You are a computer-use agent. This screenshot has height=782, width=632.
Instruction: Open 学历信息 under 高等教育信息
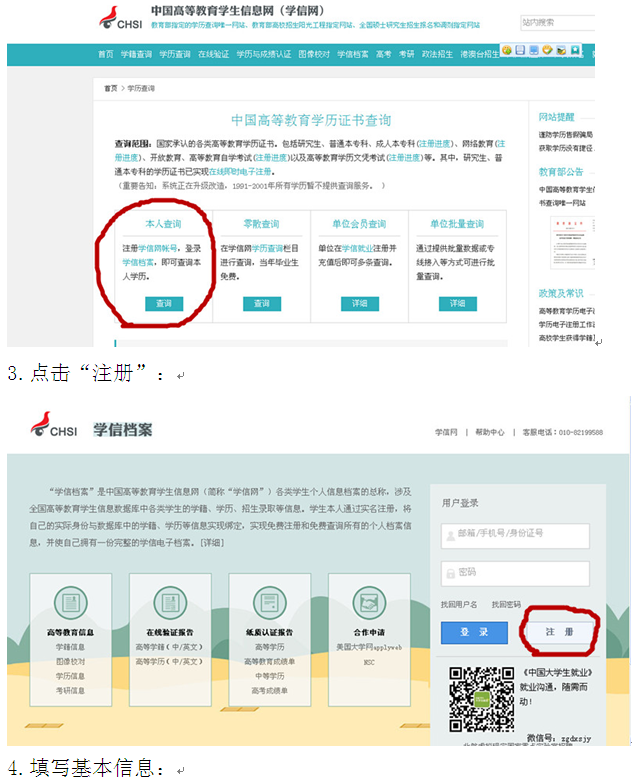point(70,676)
